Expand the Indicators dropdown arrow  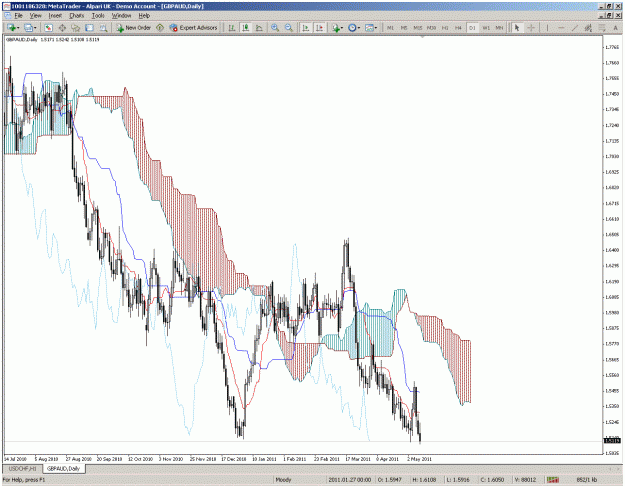point(342,28)
